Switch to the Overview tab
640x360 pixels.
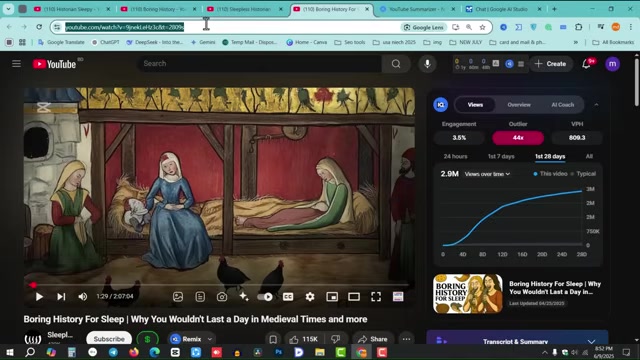[x=519, y=105]
